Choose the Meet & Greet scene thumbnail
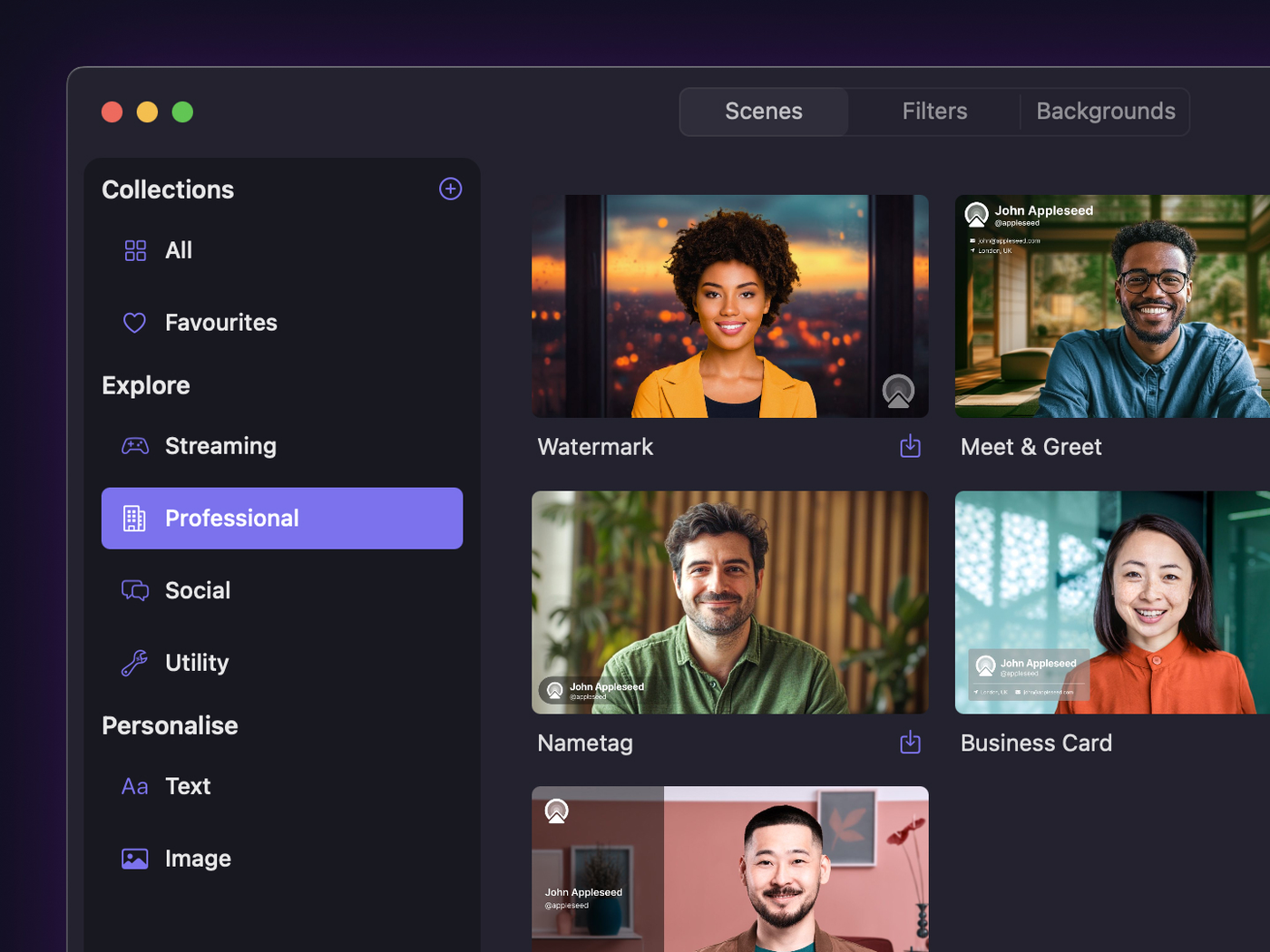 point(1112,306)
